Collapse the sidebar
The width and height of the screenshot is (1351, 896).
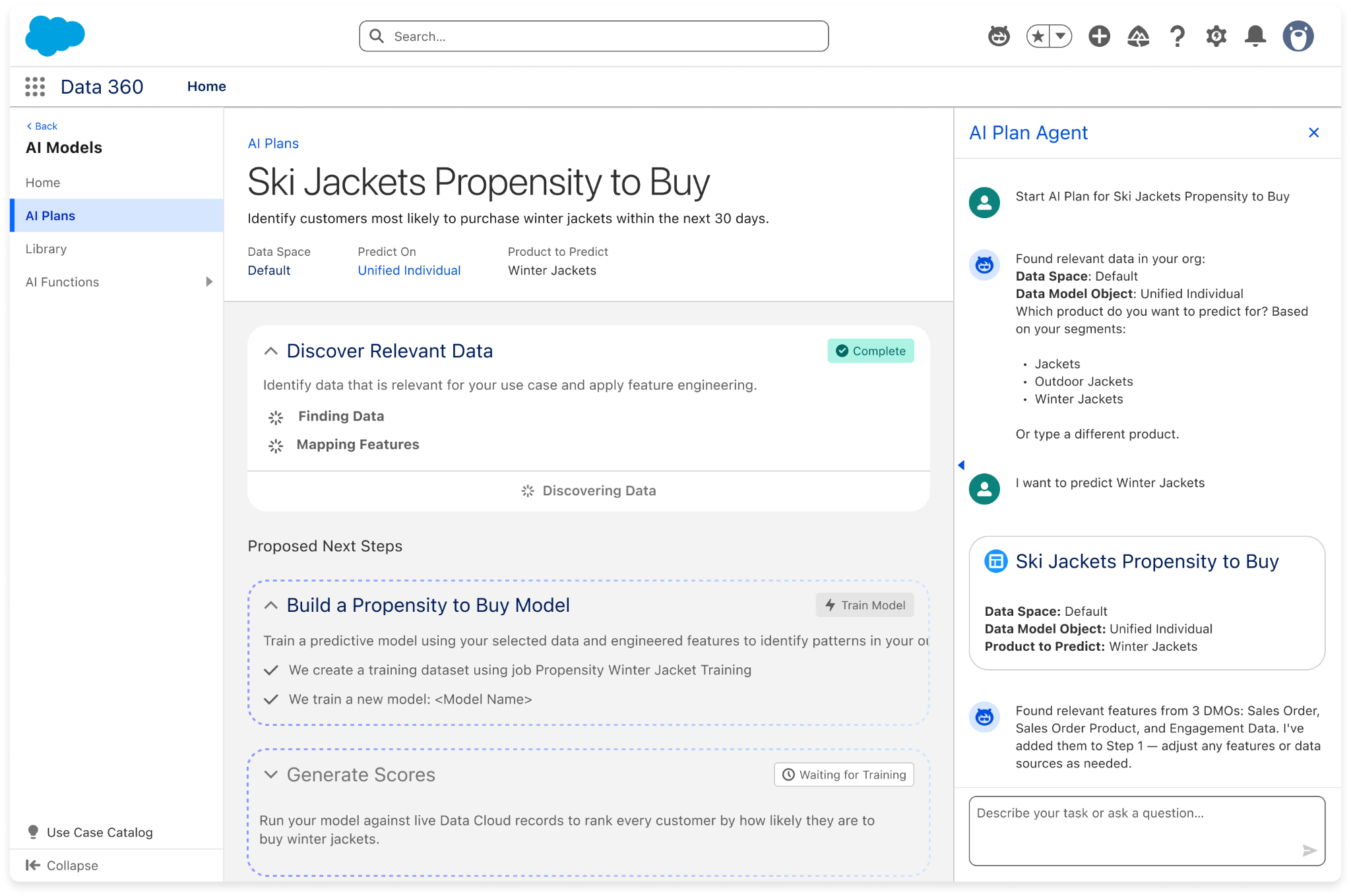[72, 865]
